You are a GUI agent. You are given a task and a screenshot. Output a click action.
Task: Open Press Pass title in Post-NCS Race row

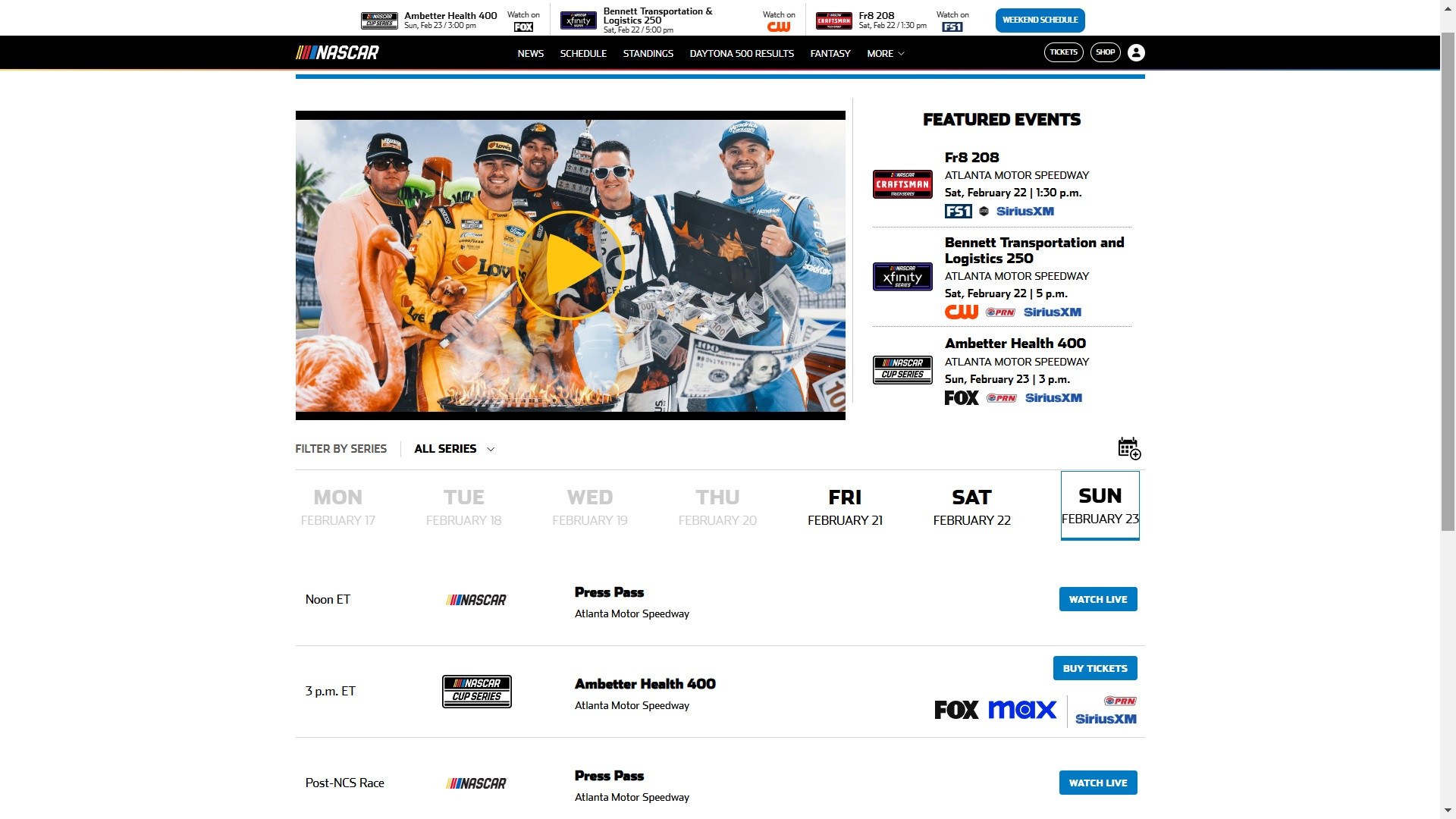[609, 776]
